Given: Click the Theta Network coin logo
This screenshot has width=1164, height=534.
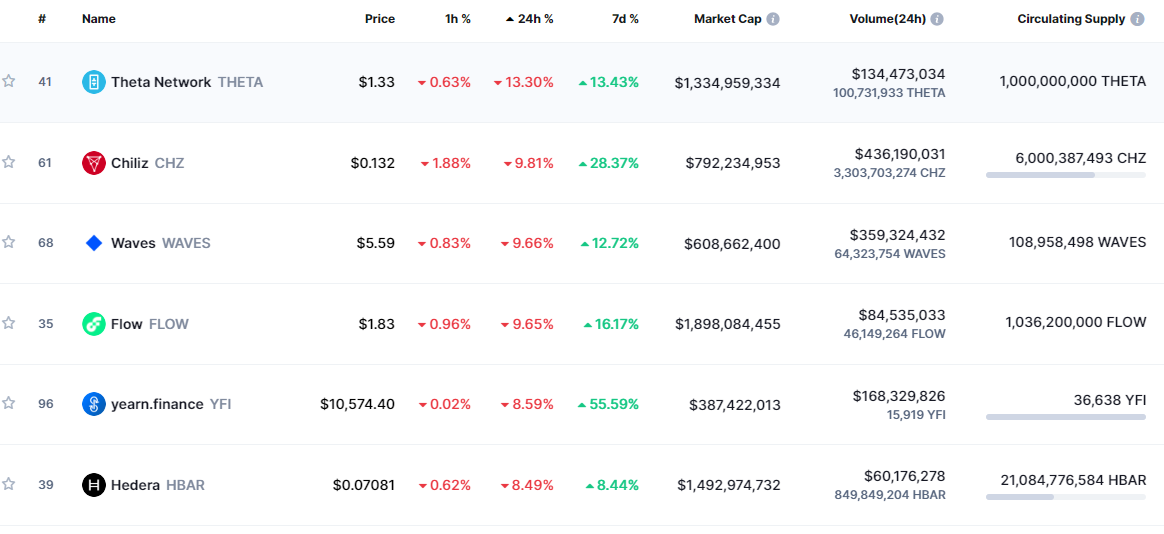Looking at the screenshot, I should point(94,82).
